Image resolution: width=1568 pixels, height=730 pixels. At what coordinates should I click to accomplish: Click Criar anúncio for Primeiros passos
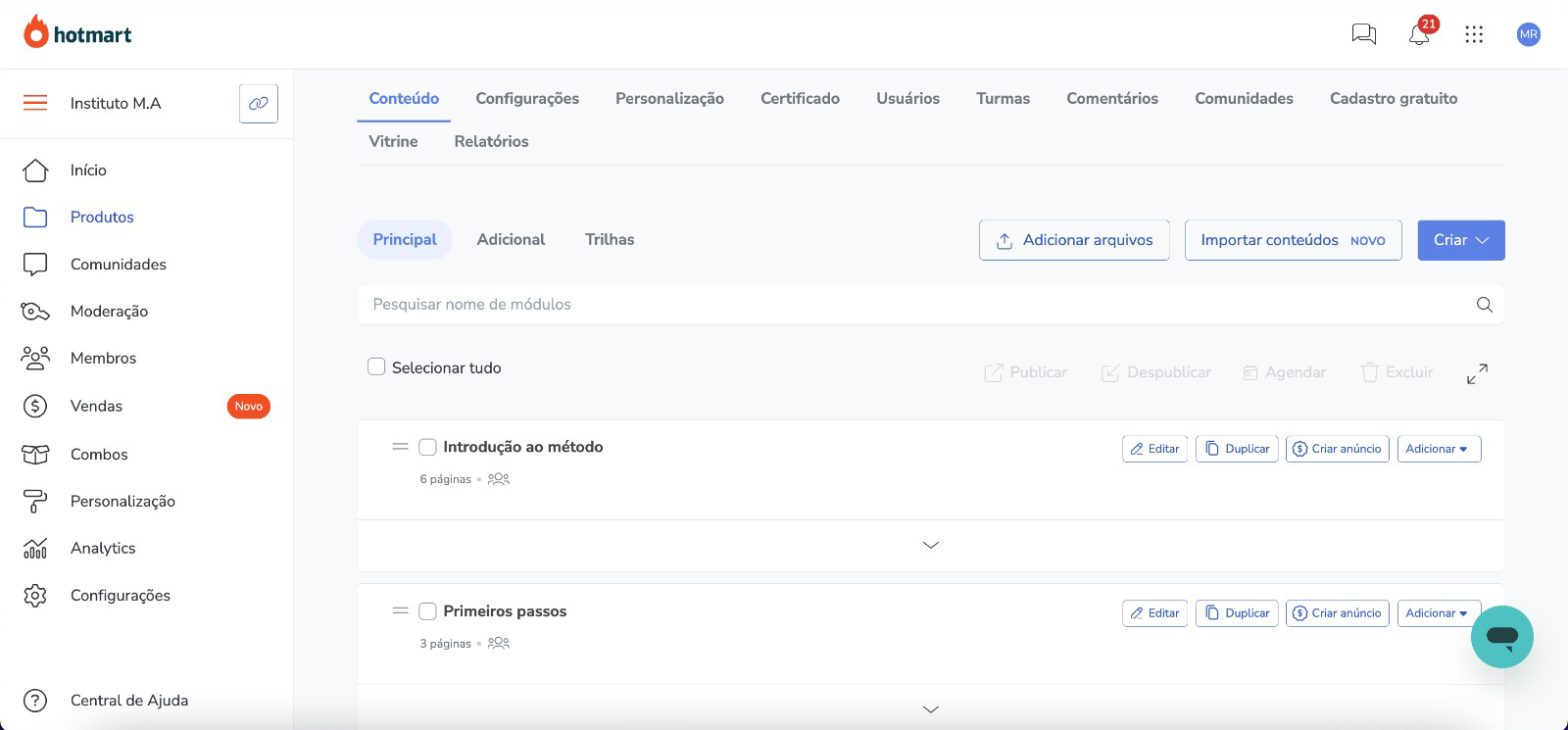tap(1338, 613)
